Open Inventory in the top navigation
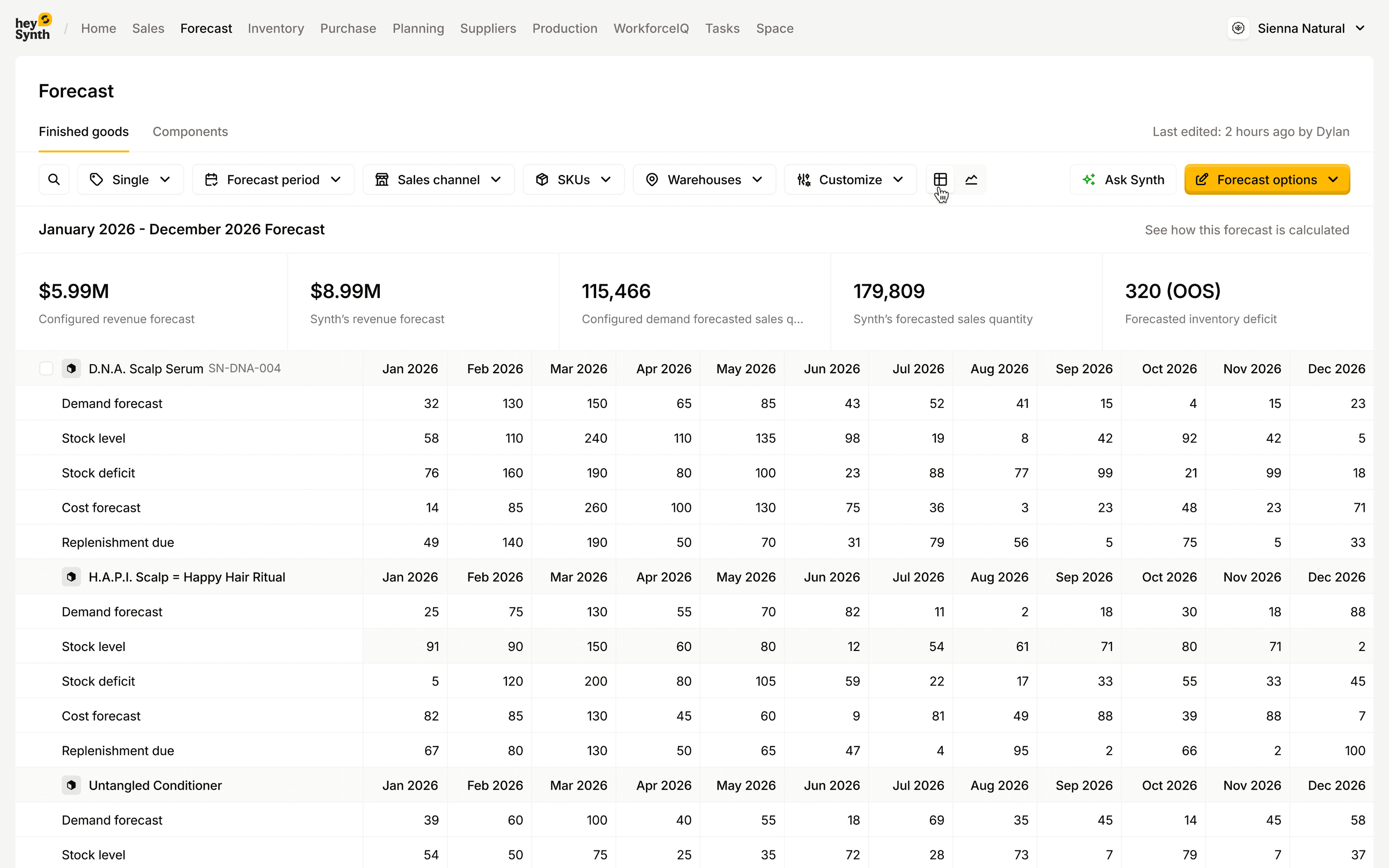 click(276, 28)
